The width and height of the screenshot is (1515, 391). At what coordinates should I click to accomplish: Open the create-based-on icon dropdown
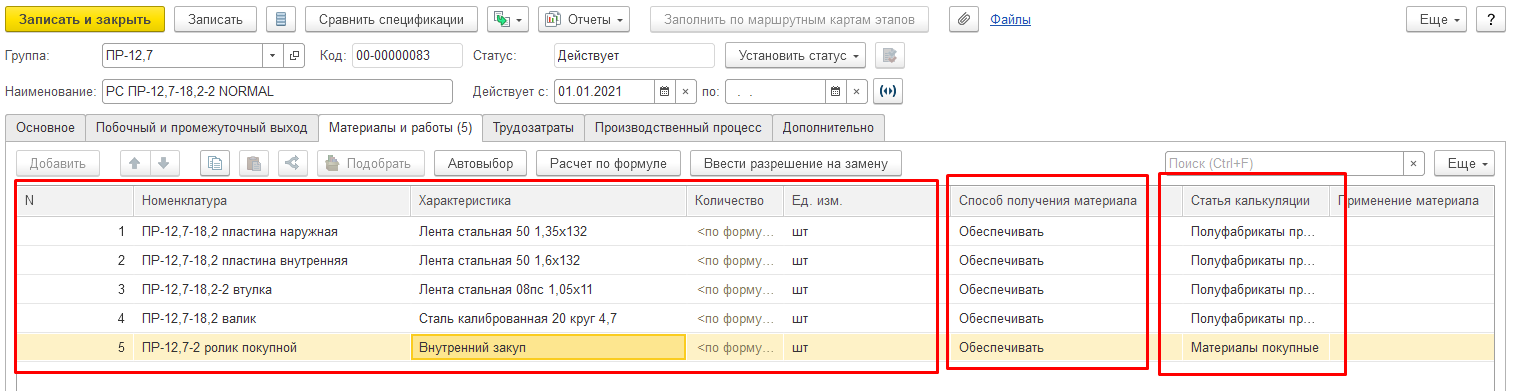508,19
